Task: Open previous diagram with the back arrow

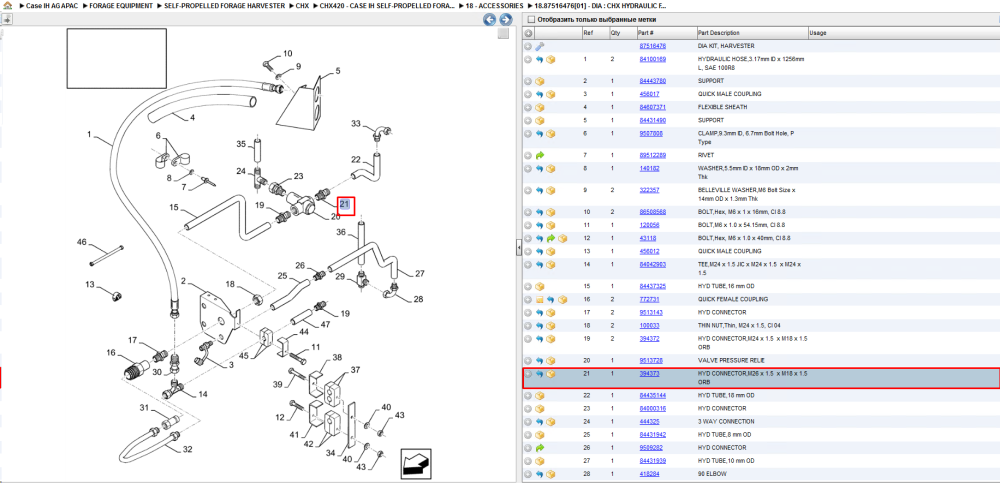Action: (x=489, y=20)
